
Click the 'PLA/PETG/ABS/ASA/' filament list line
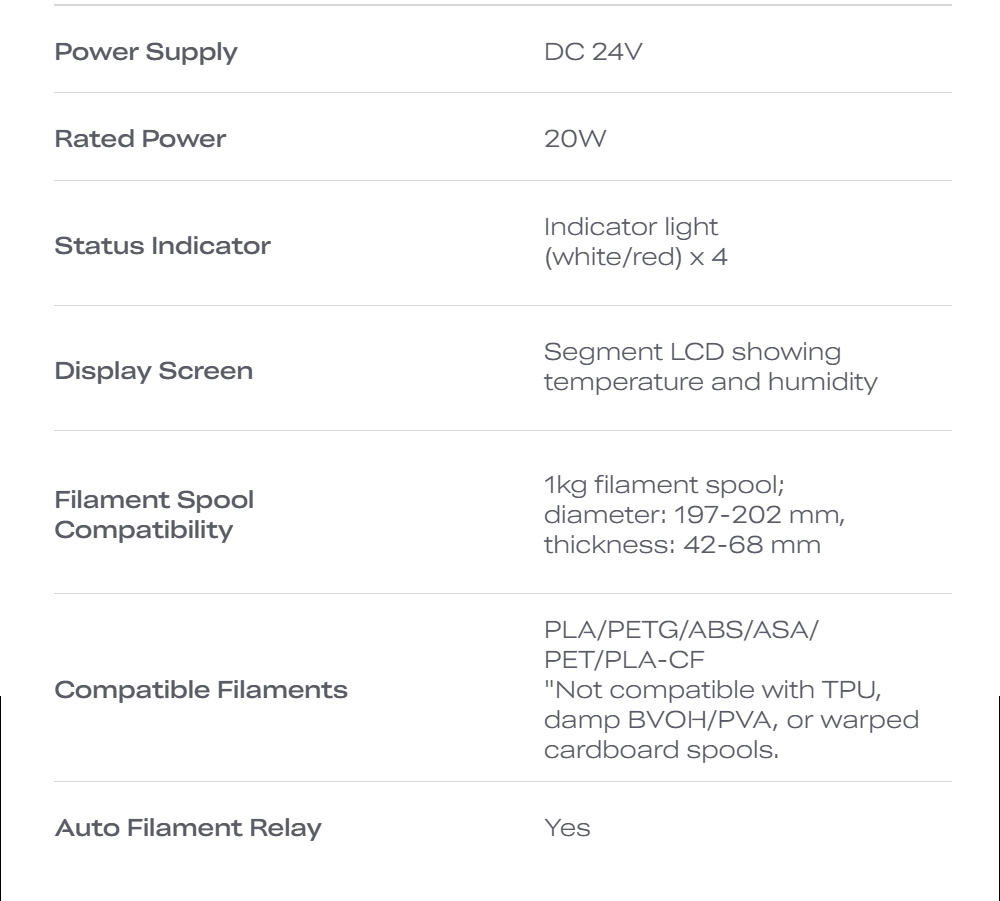point(681,630)
